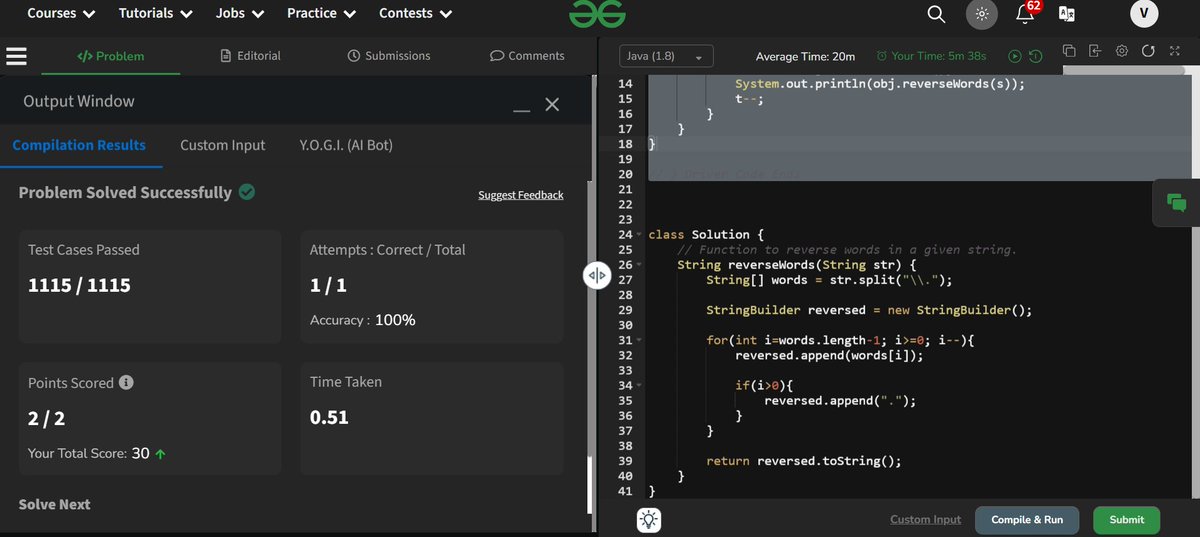Switch to the Editorial tab
The image size is (1200, 537).
251,56
